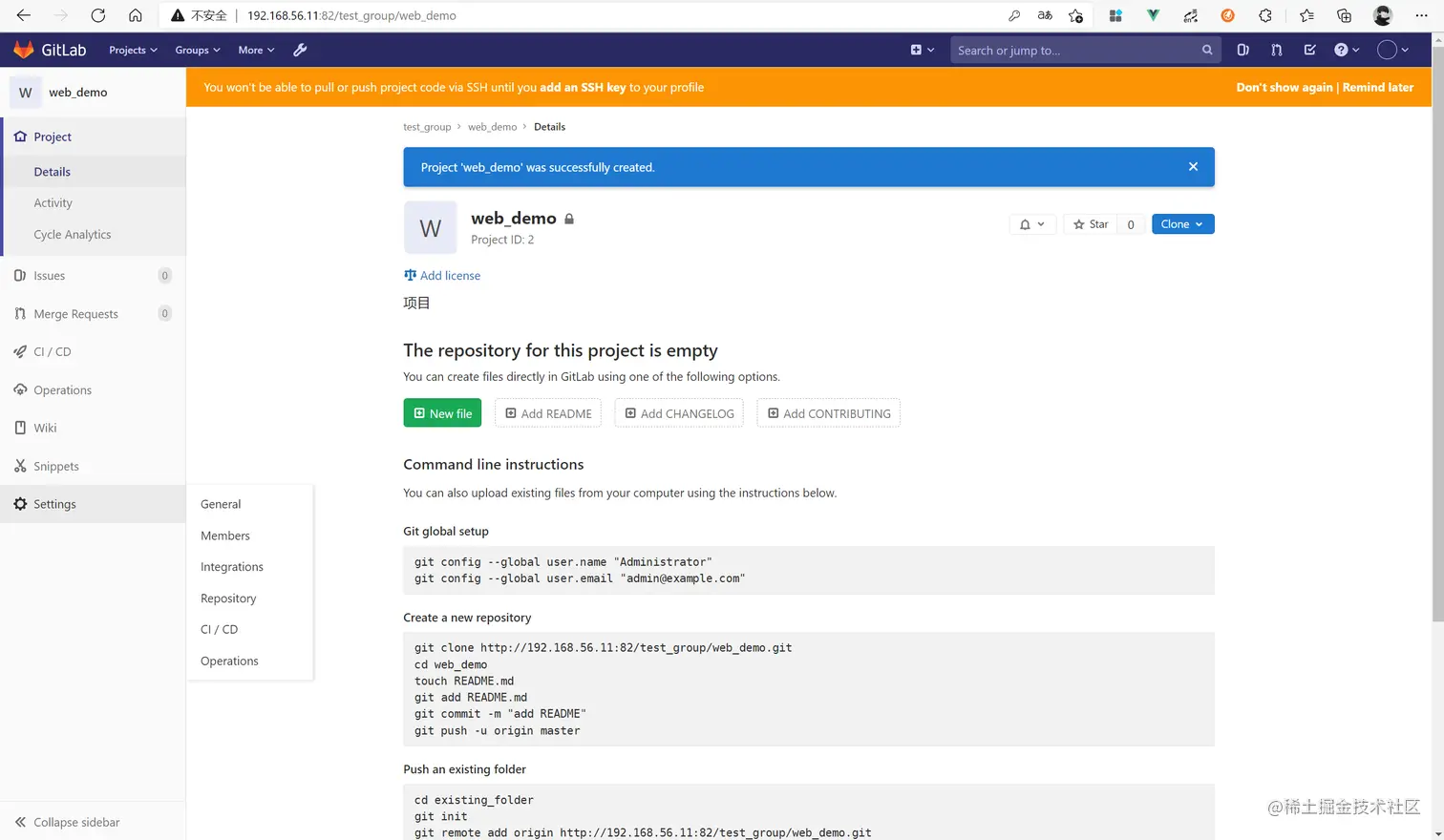The width and height of the screenshot is (1444, 840).
Task: Open the Help question mark menu
Action: [x=1347, y=50]
